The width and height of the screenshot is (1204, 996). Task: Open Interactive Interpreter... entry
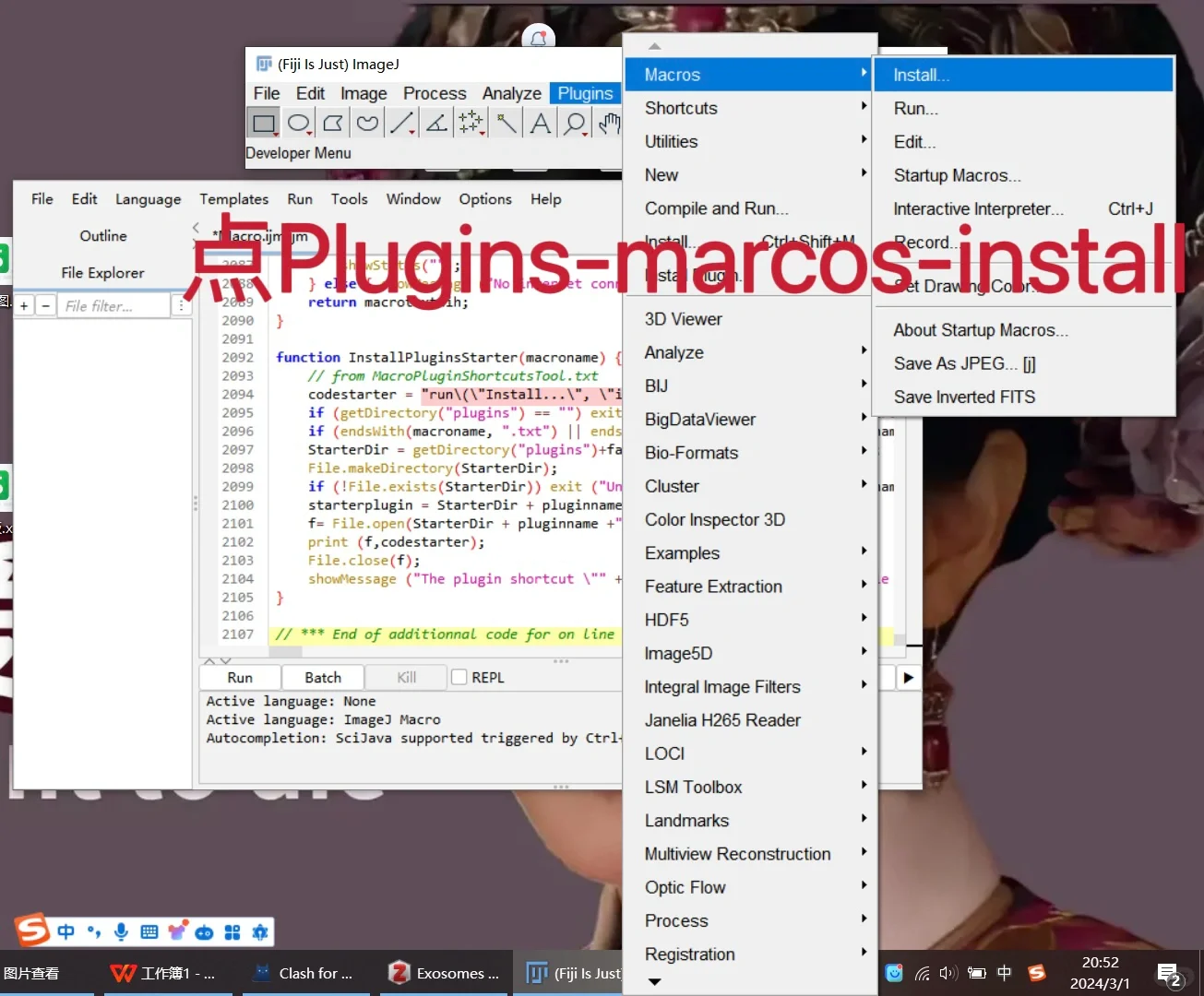point(1024,208)
